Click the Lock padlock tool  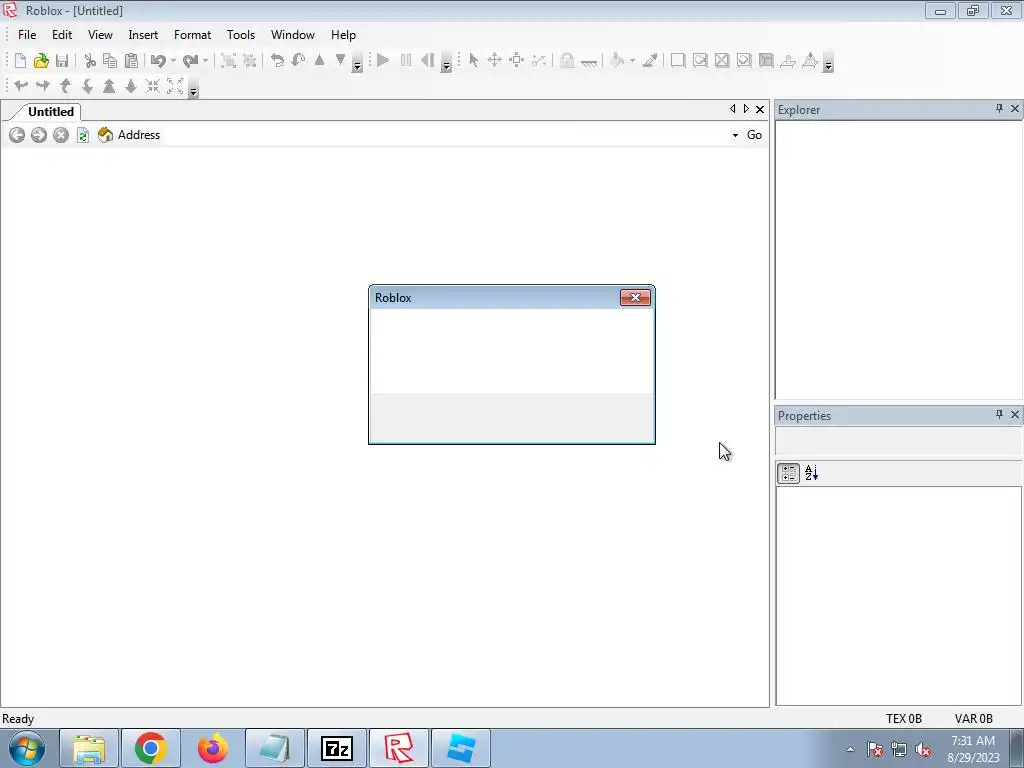coord(567,61)
